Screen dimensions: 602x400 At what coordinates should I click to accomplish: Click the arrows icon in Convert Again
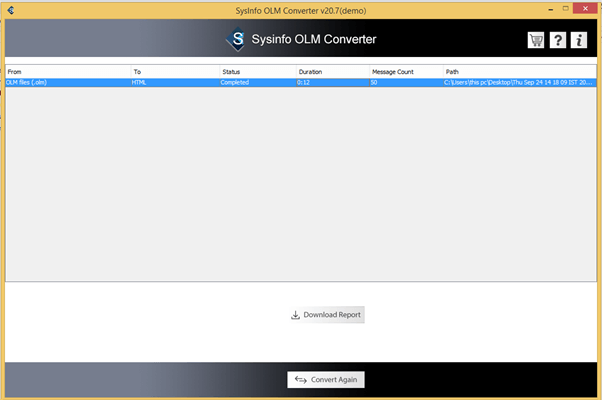click(300, 380)
